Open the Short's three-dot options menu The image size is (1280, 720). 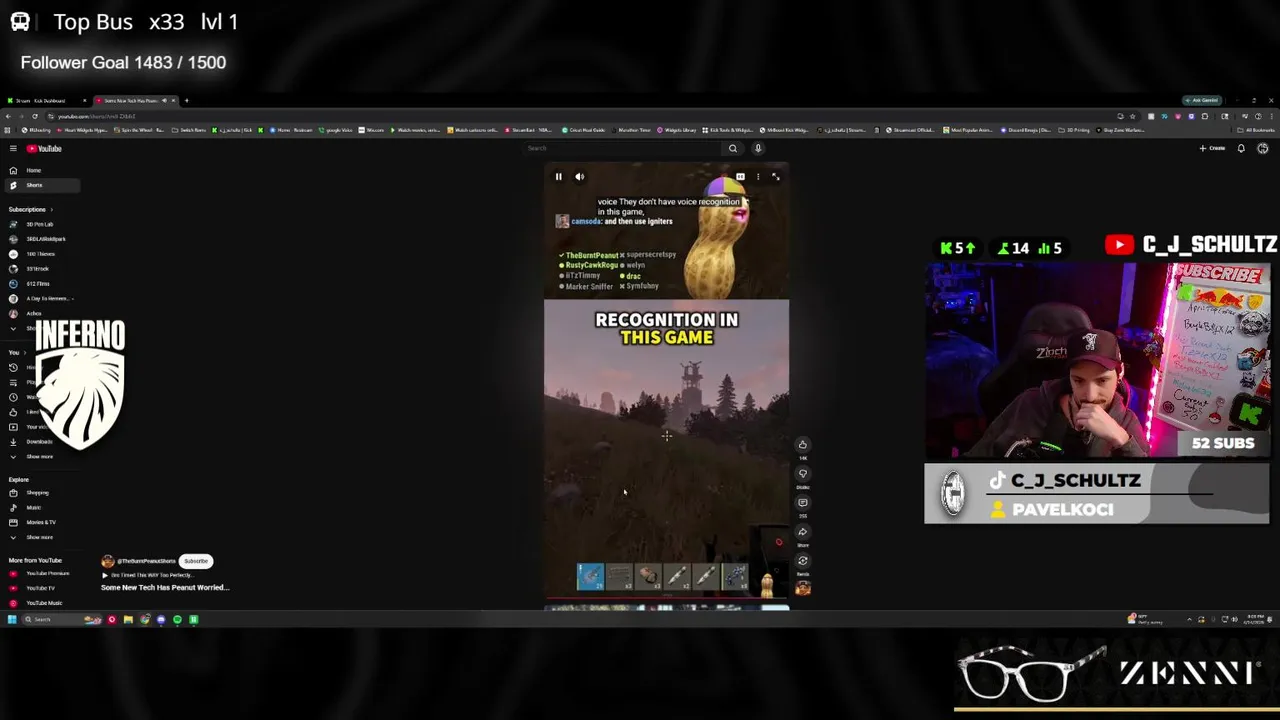758,176
